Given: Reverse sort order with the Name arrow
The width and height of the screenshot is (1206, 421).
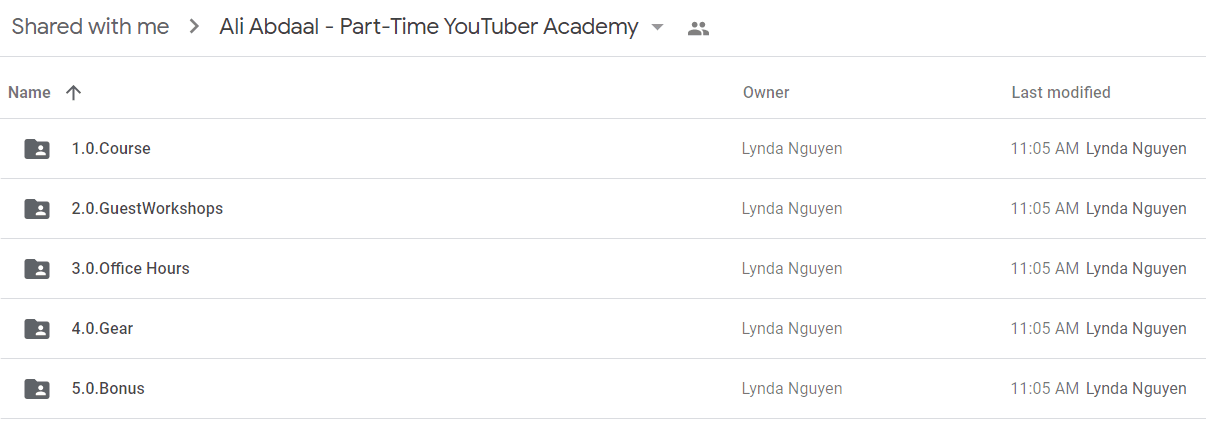Looking at the screenshot, I should (x=73, y=93).
